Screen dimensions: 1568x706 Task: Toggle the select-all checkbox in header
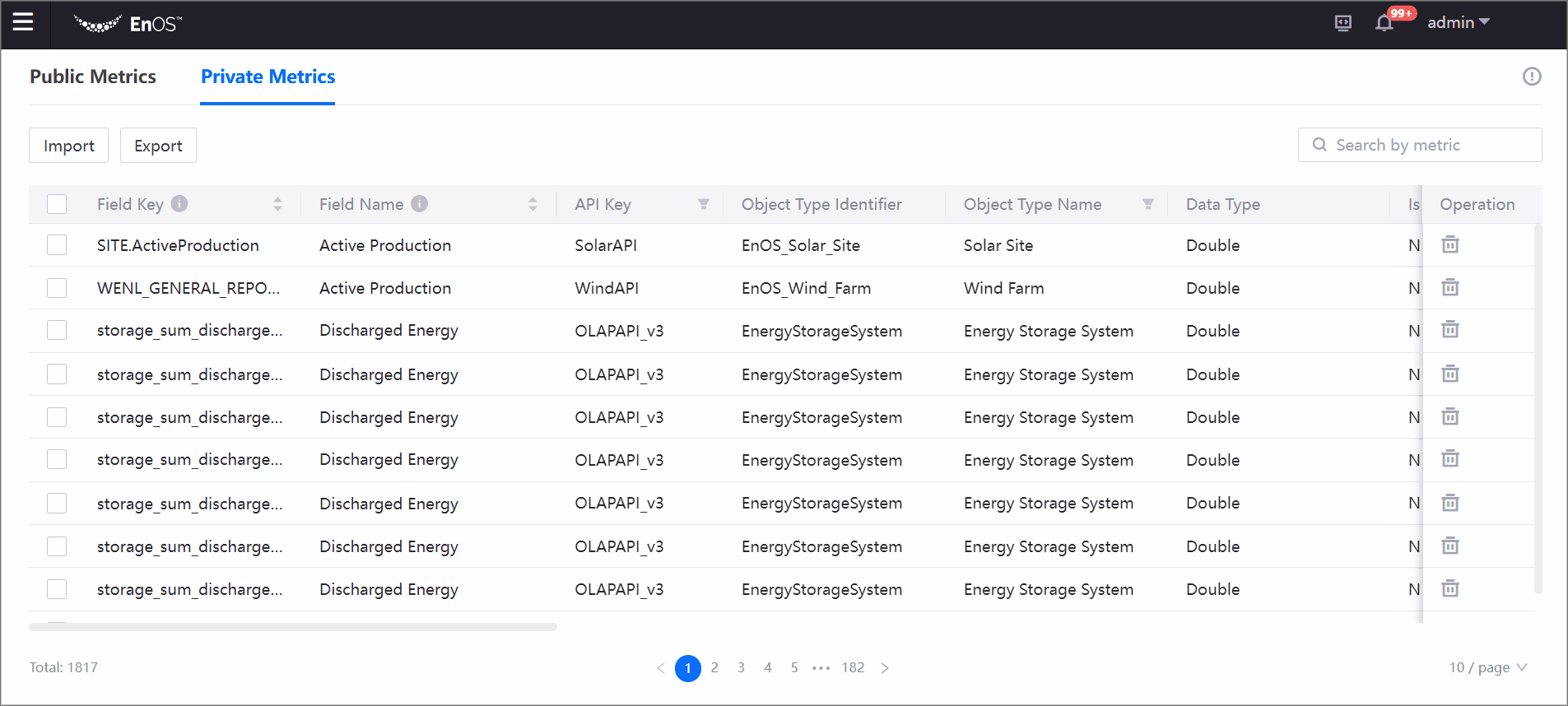click(x=57, y=204)
